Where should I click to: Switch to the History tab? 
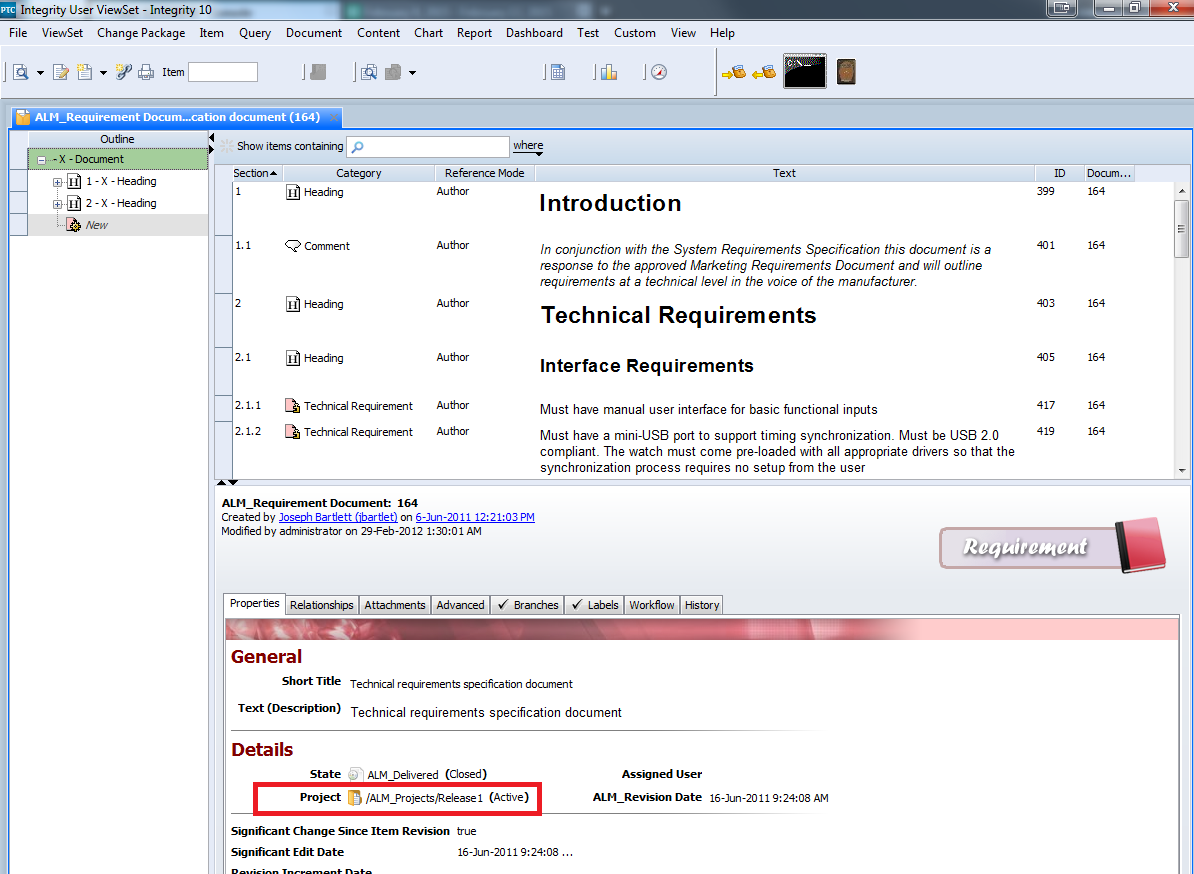[x=701, y=605]
